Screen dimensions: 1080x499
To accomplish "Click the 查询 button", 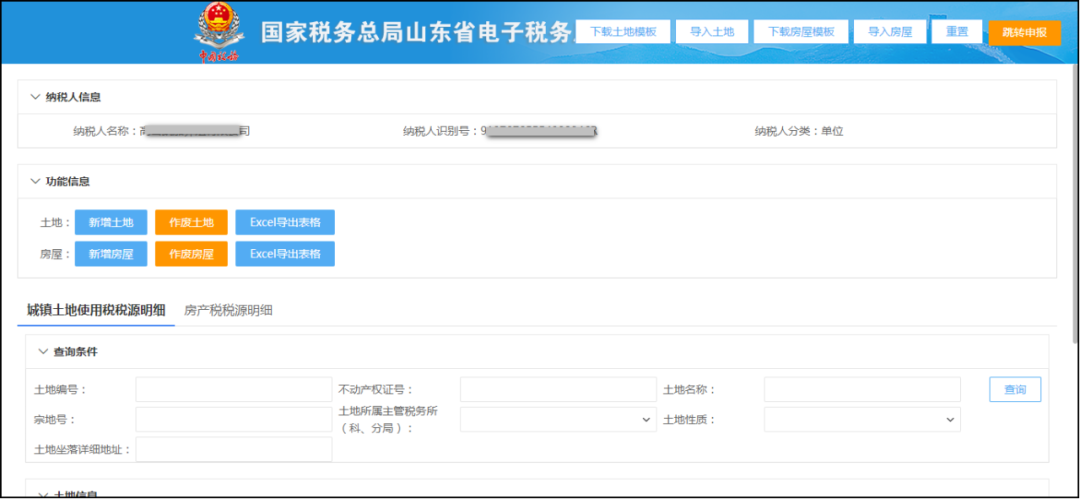I will [1015, 389].
